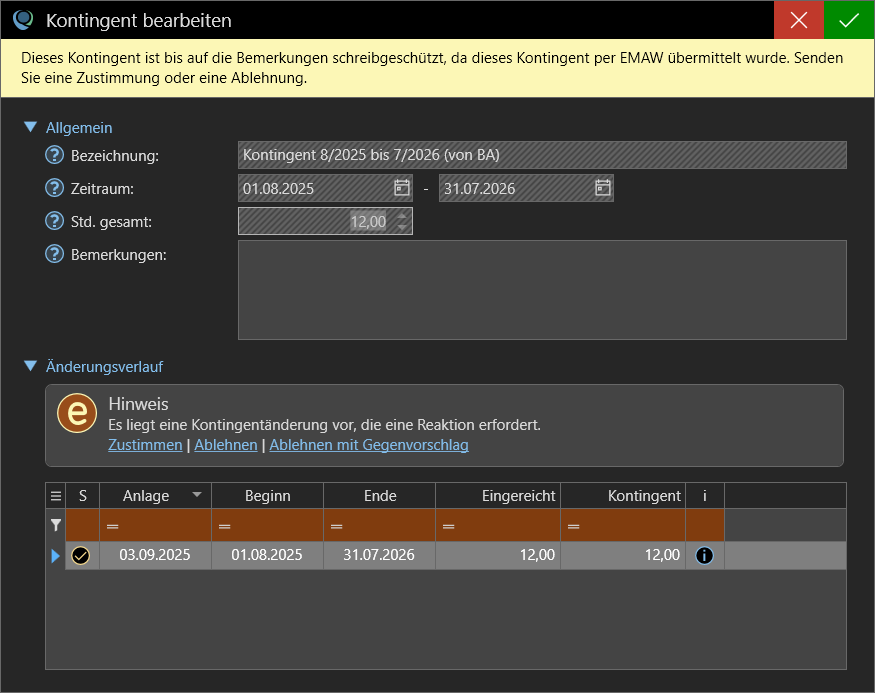This screenshot has height=693, width=875.
Task: Click the Zeitraum end date field
Action: (526, 188)
